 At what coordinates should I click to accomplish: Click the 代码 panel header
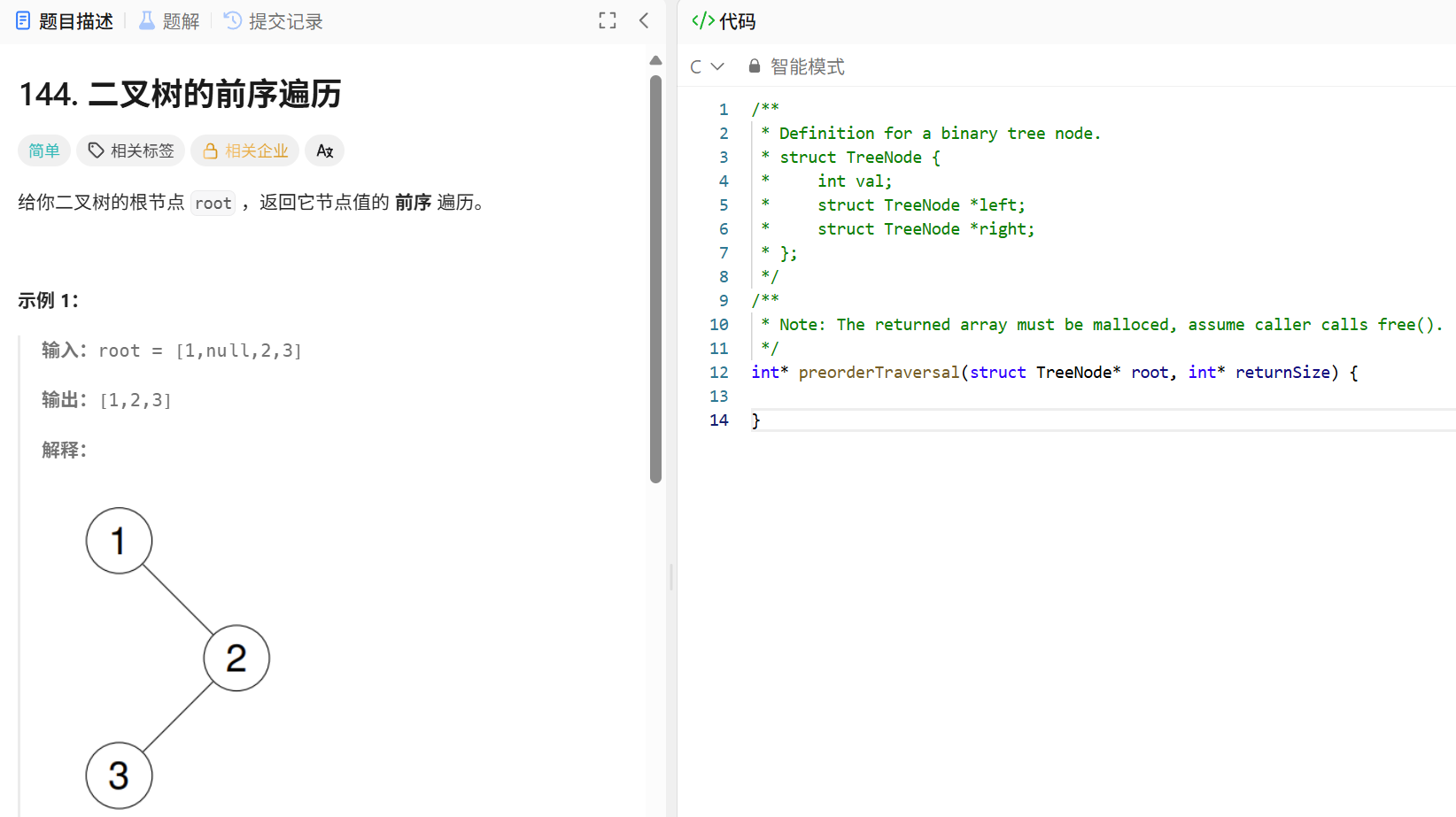(x=724, y=21)
